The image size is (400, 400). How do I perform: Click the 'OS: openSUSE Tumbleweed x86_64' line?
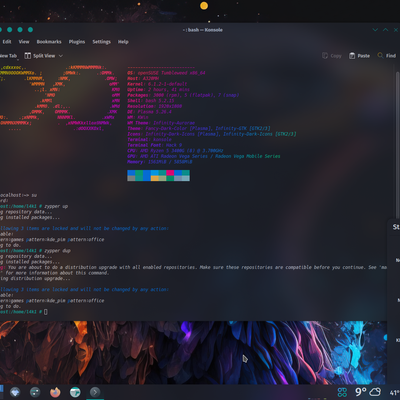[x=166, y=73]
